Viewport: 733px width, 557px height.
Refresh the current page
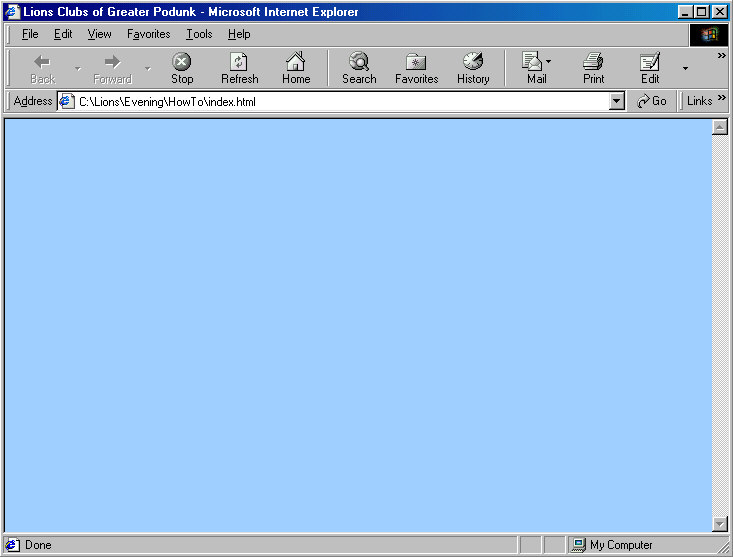point(239,68)
